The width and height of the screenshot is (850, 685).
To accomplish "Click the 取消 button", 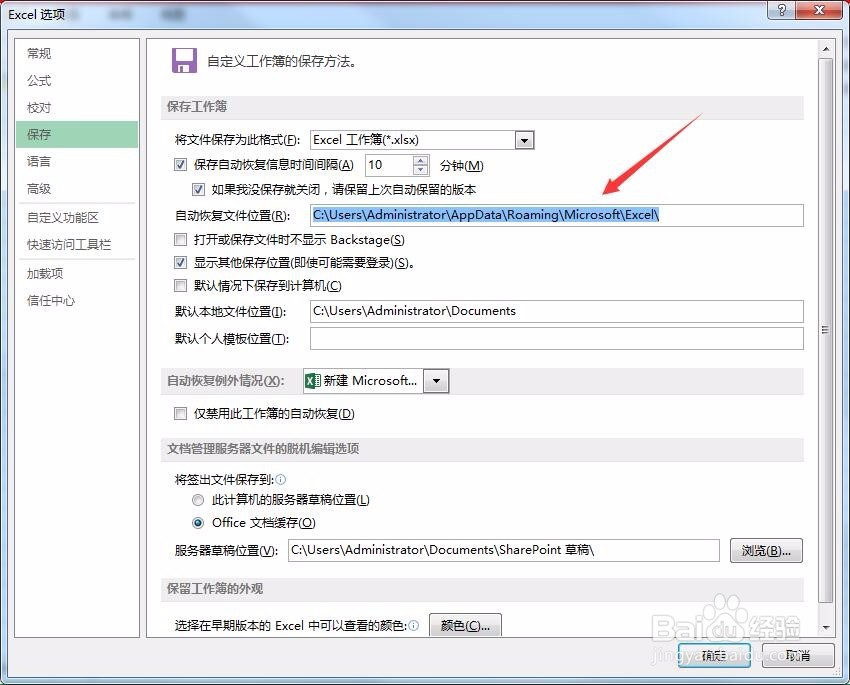I will click(x=797, y=655).
